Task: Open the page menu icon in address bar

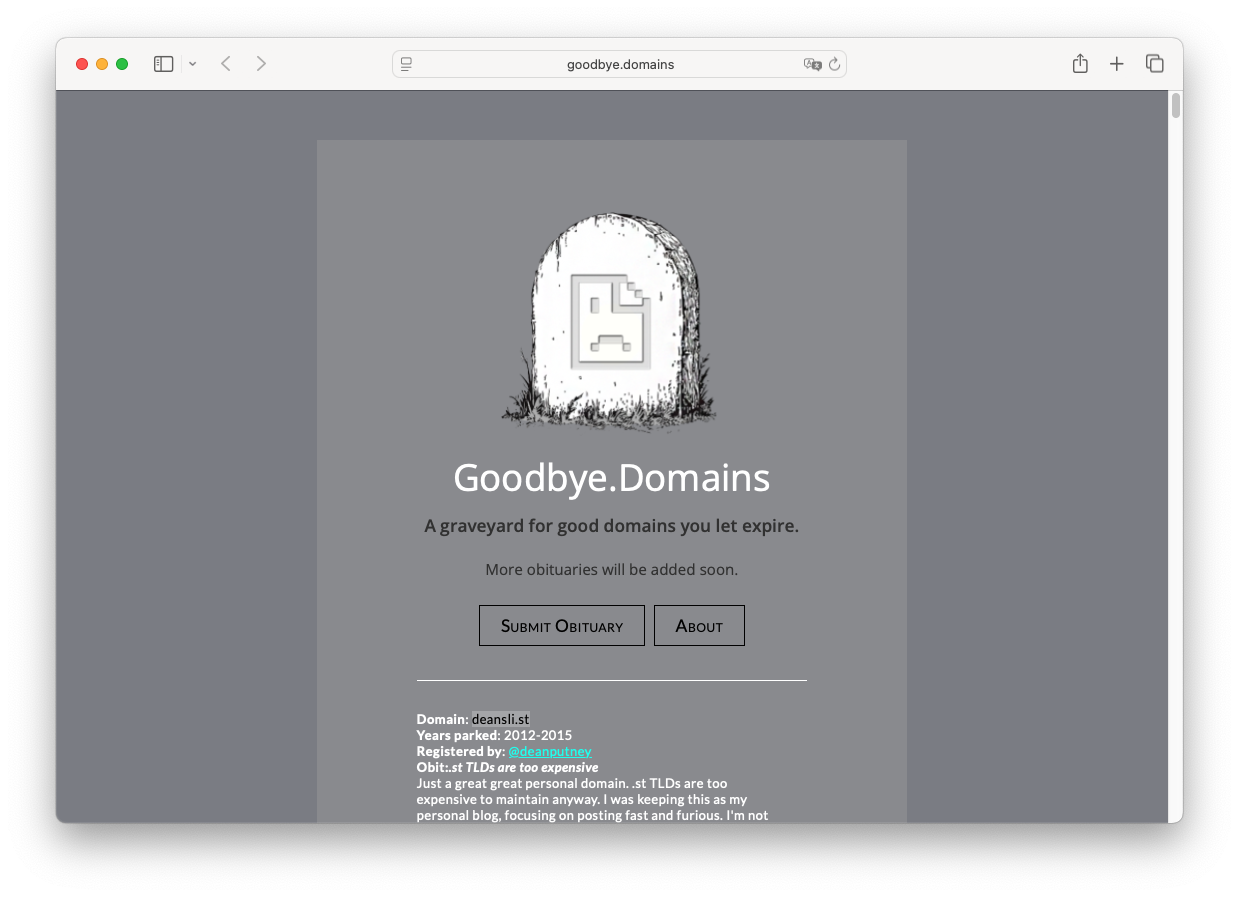Action: (x=407, y=64)
